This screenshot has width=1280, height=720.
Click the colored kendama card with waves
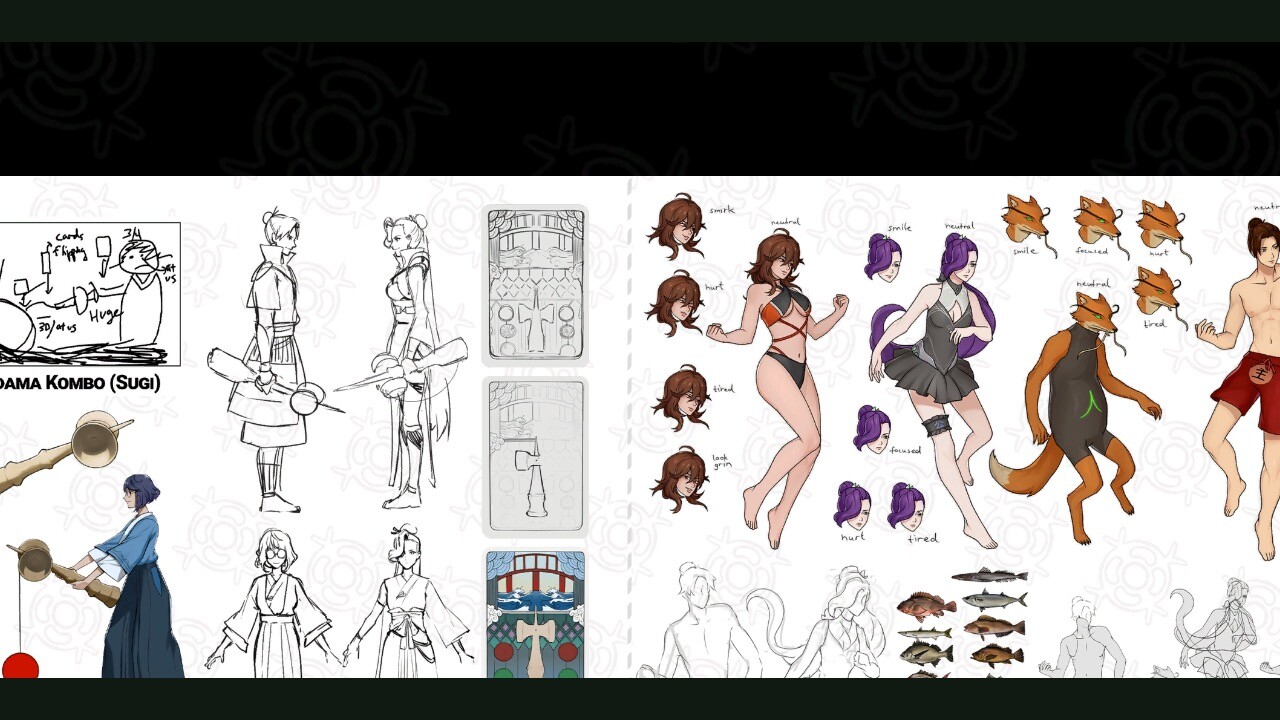click(x=536, y=614)
